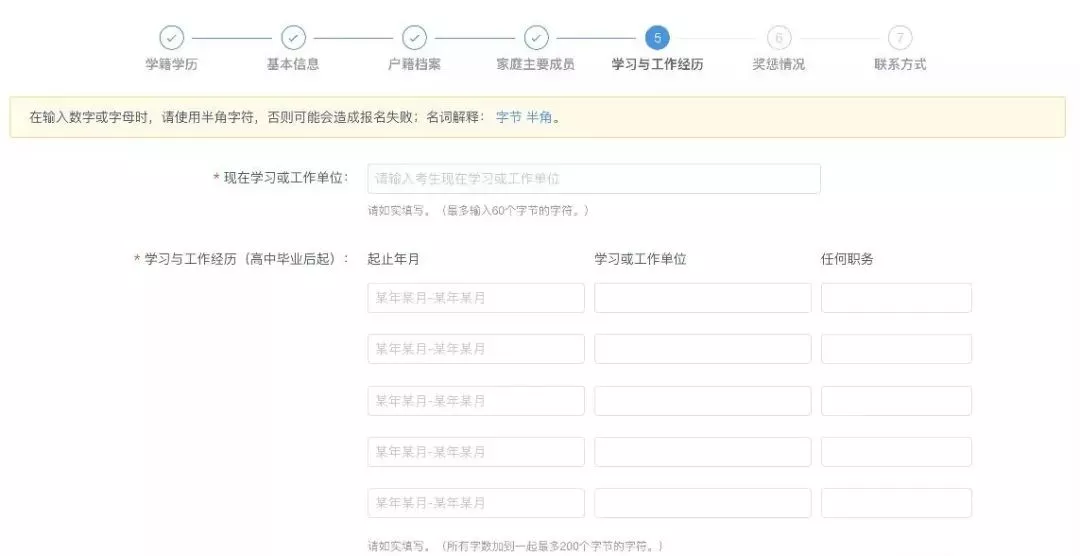Click the first row 学习或工作单位 field
This screenshot has height=556, width=1080.
tap(703, 298)
